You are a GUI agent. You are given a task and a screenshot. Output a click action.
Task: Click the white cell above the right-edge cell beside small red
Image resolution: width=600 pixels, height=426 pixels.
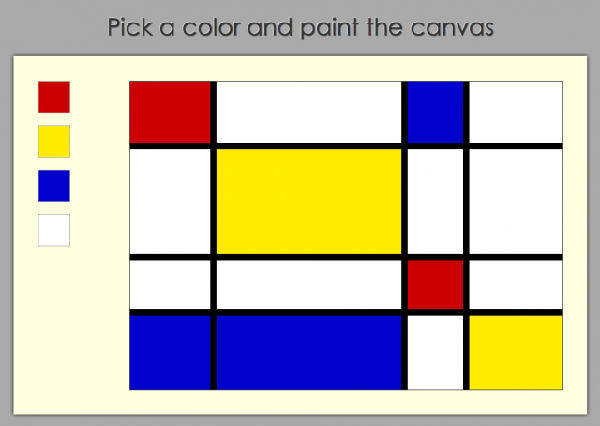(515, 201)
